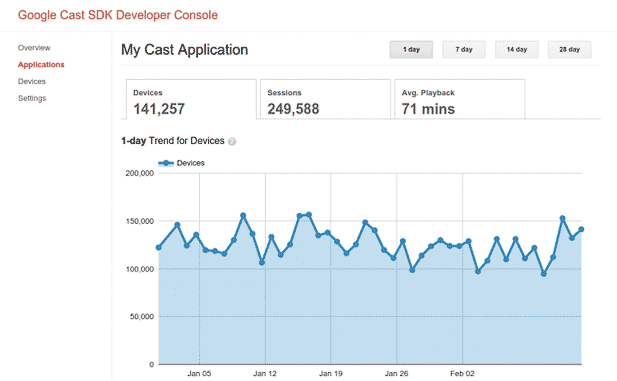
Task: Open the Devices metric tab
Action: click(x=191, y=99)
